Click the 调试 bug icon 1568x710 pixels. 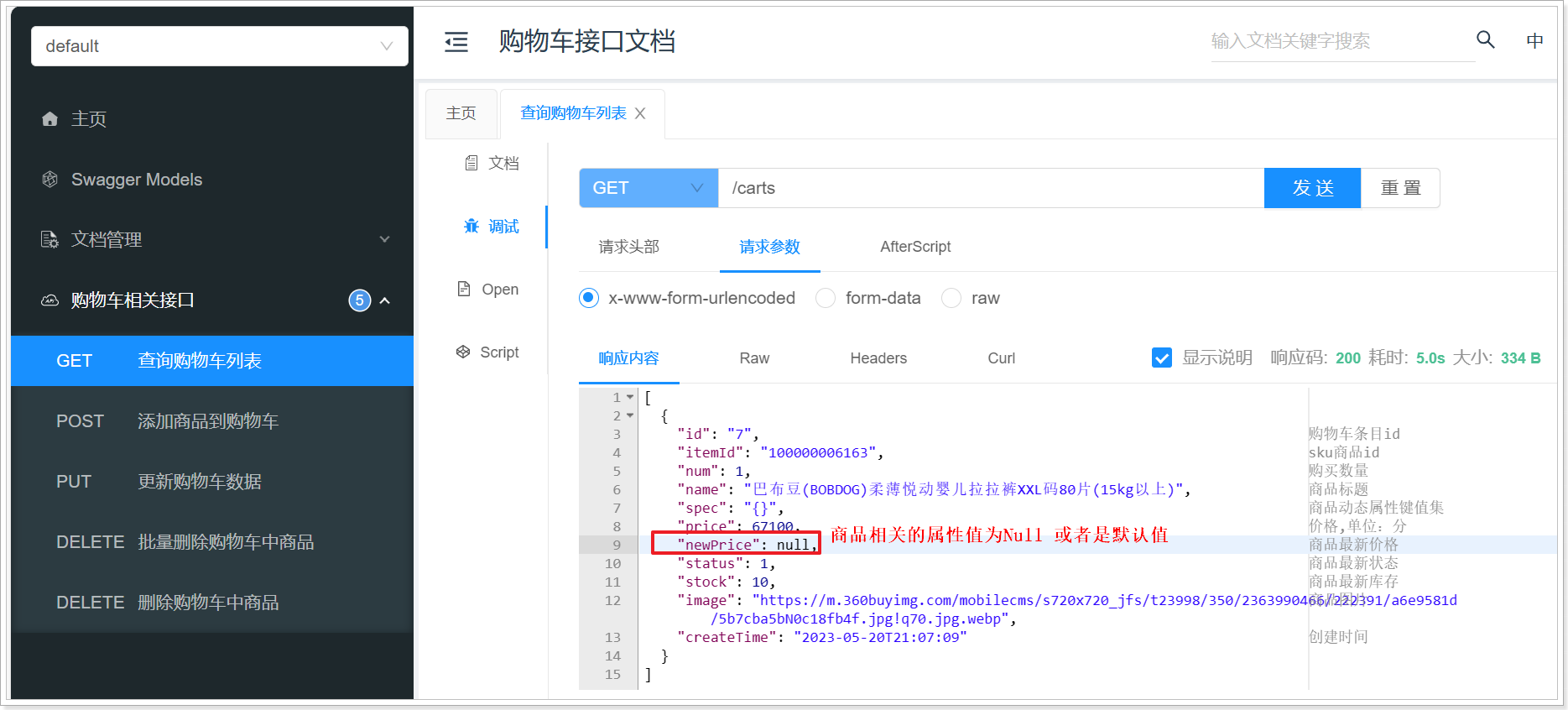(471, 227)
